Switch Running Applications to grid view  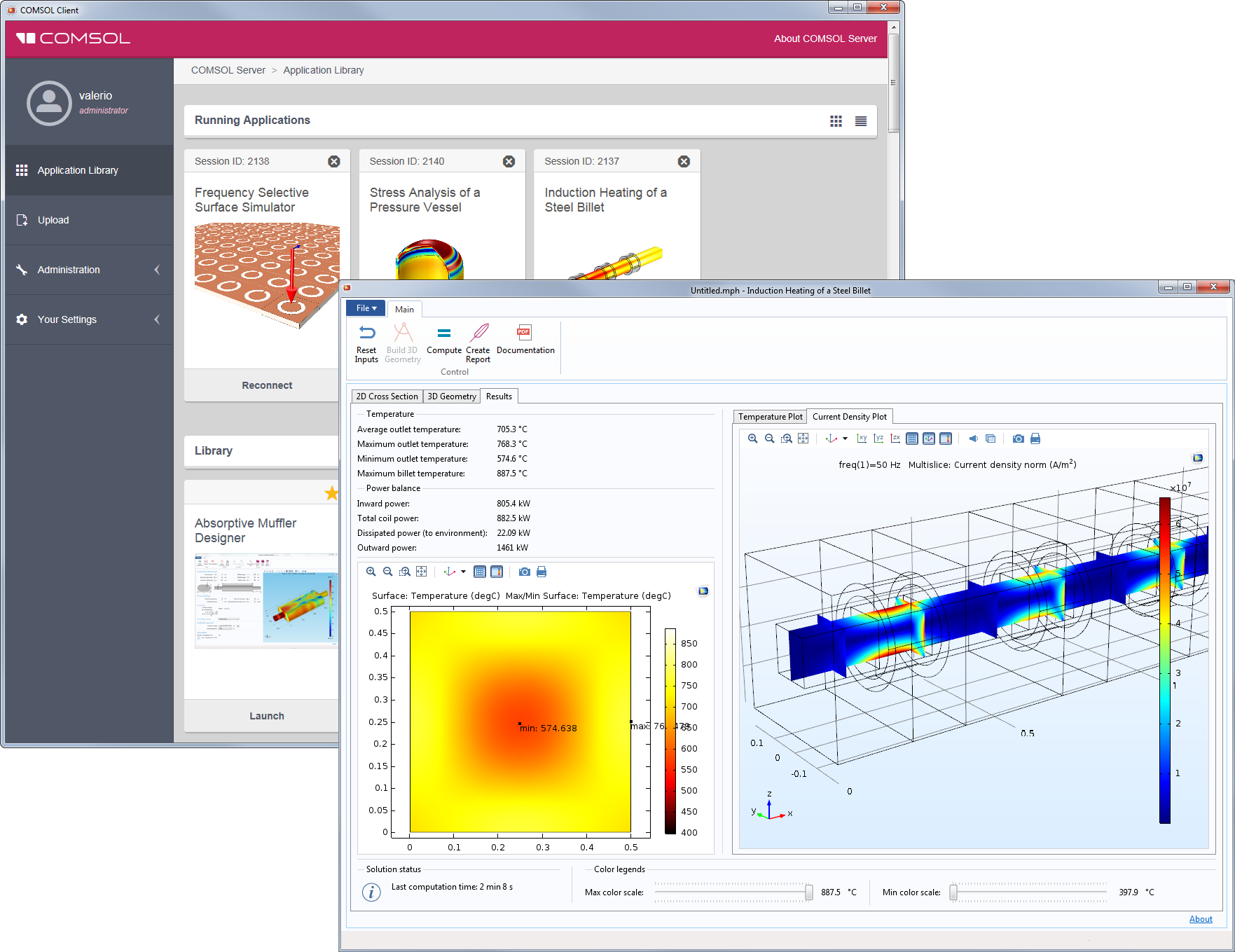(x=836, y=121)
